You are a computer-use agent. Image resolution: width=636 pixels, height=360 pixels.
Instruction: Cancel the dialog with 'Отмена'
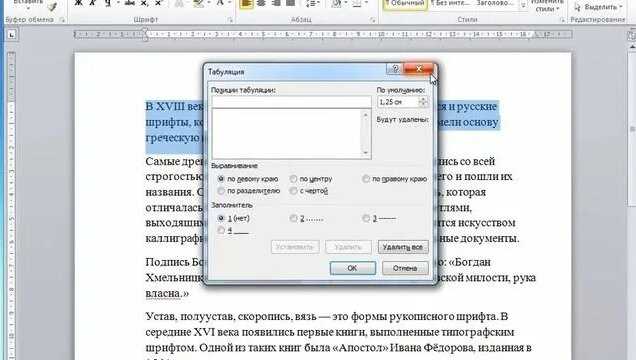[x=405, y=268]
